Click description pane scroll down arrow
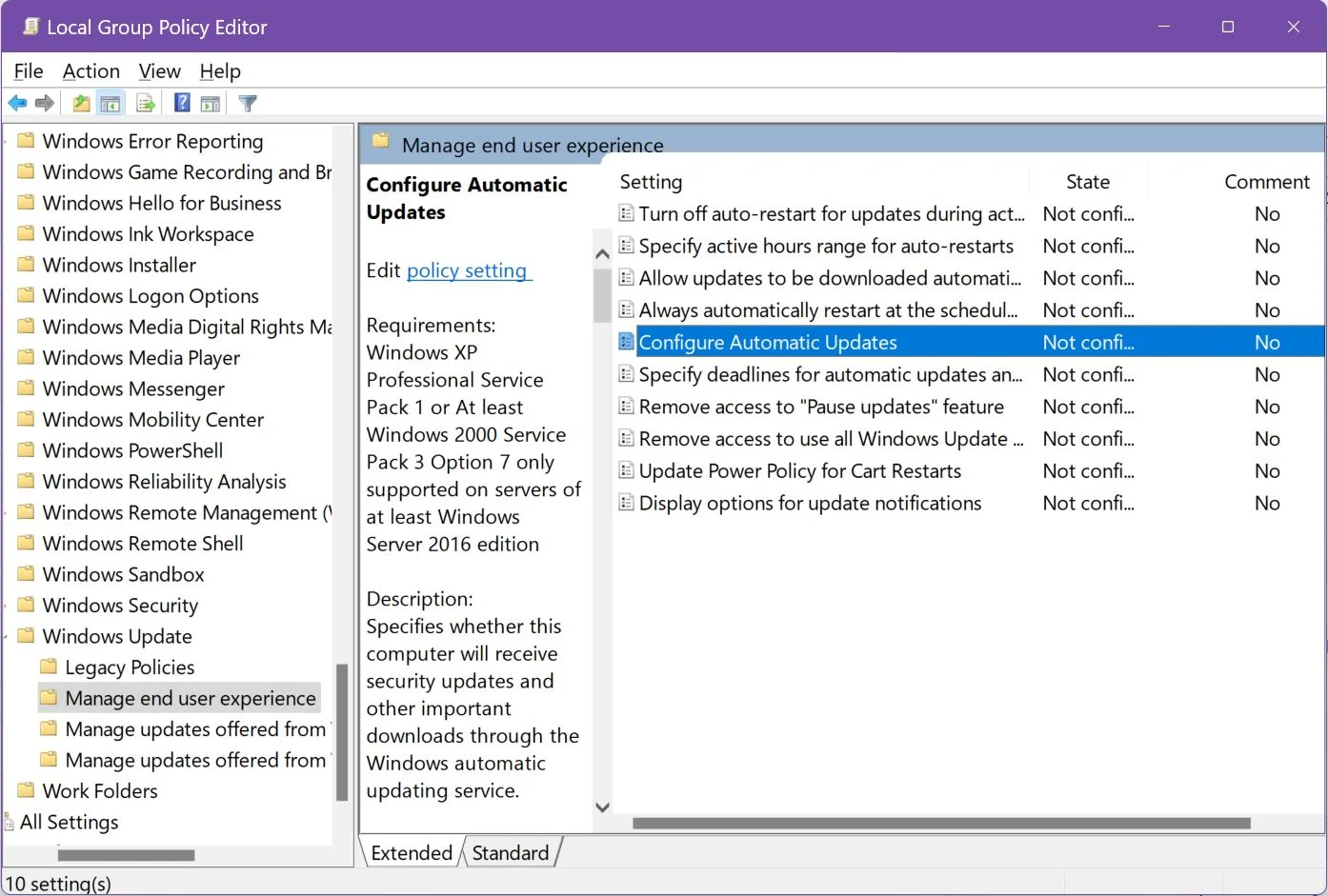 pyautogui.click(x=602, y=807)
